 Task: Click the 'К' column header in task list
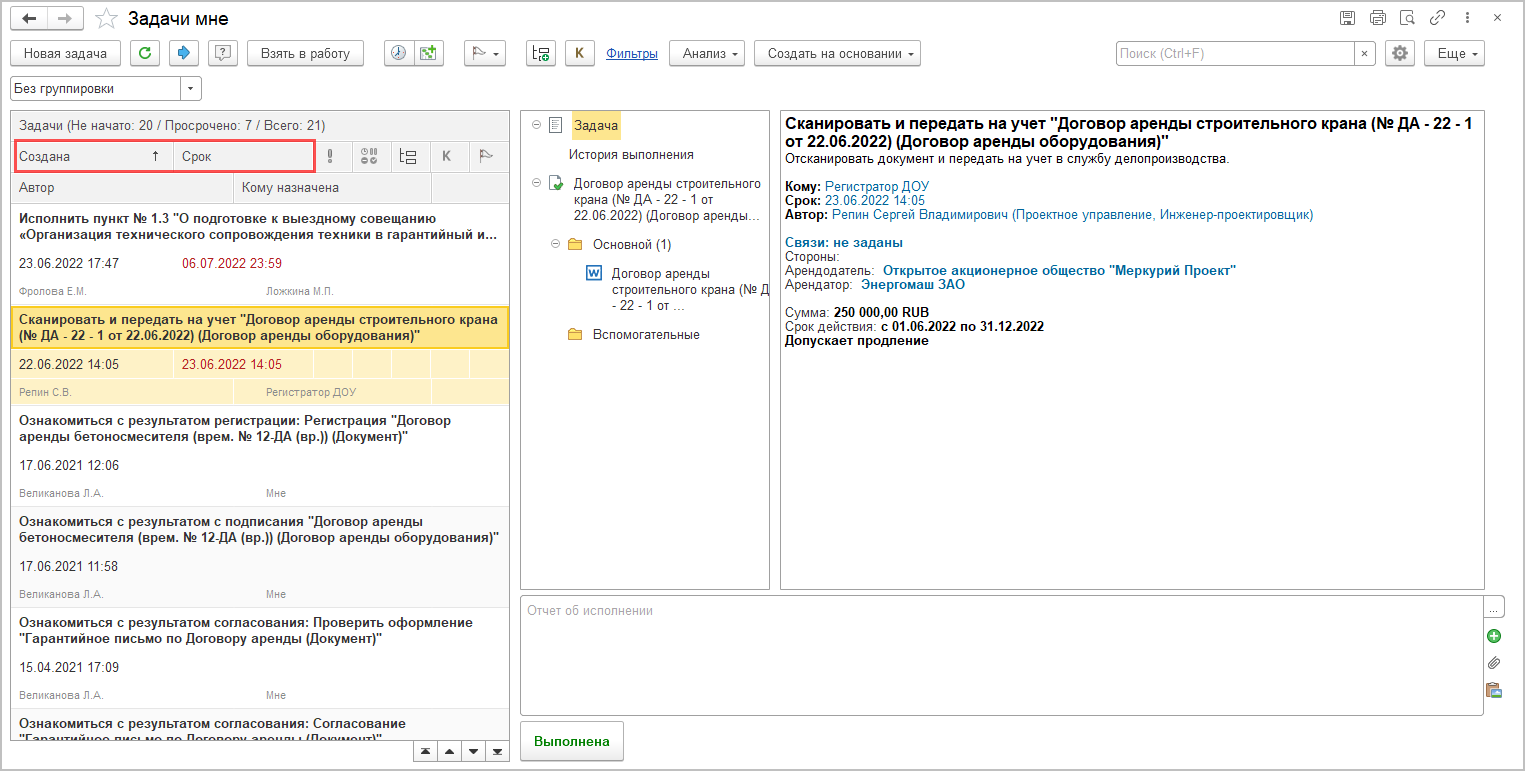click(x=447, y=156)
